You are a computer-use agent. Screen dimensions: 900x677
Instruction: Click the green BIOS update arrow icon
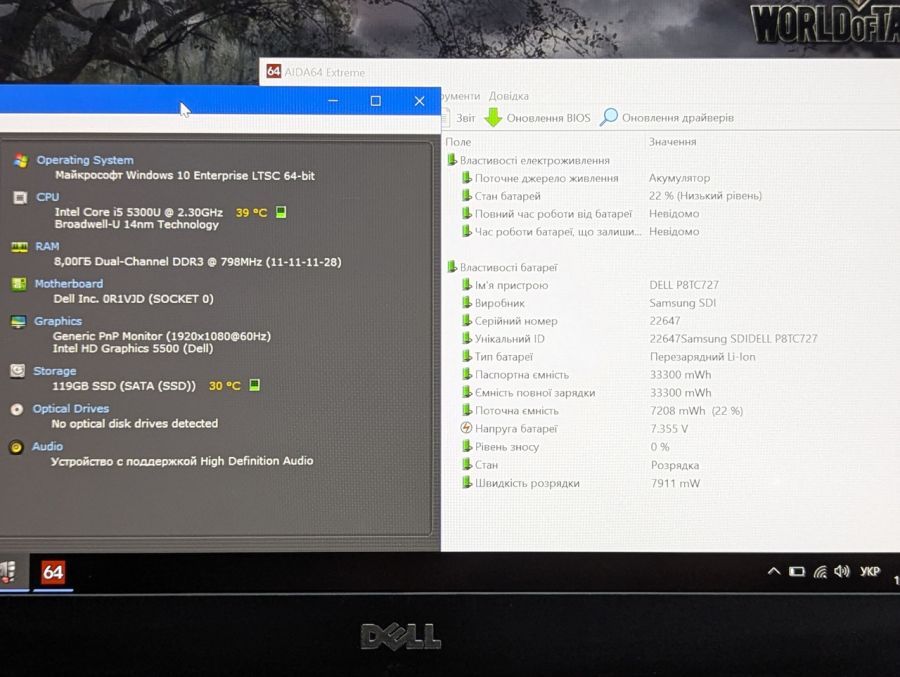click(493, 117)
